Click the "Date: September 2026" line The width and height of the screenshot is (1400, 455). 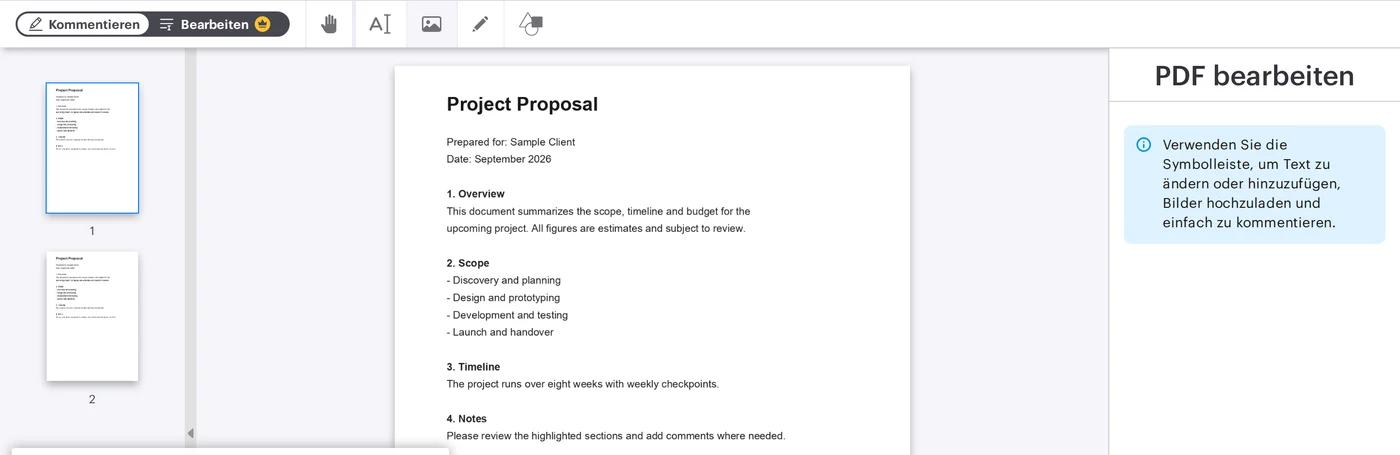[x=499, y=159]
